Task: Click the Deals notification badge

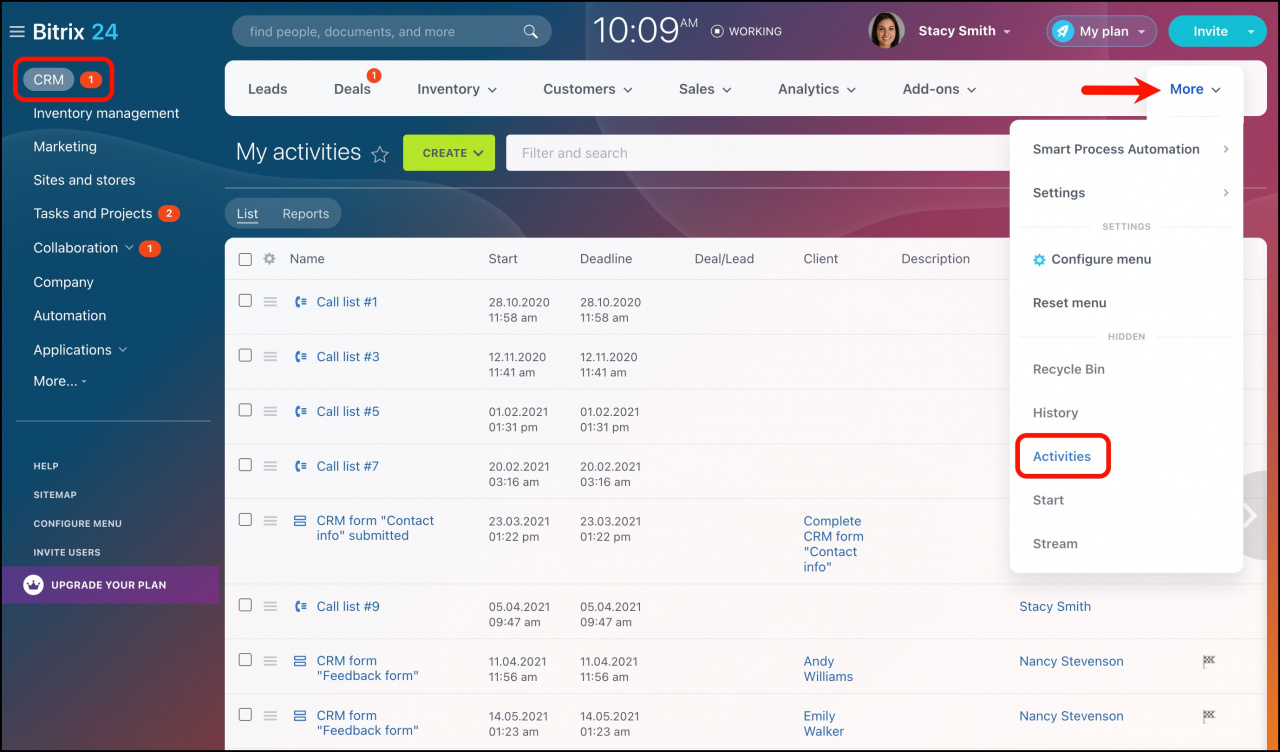Action: click(x=374, y=75)
